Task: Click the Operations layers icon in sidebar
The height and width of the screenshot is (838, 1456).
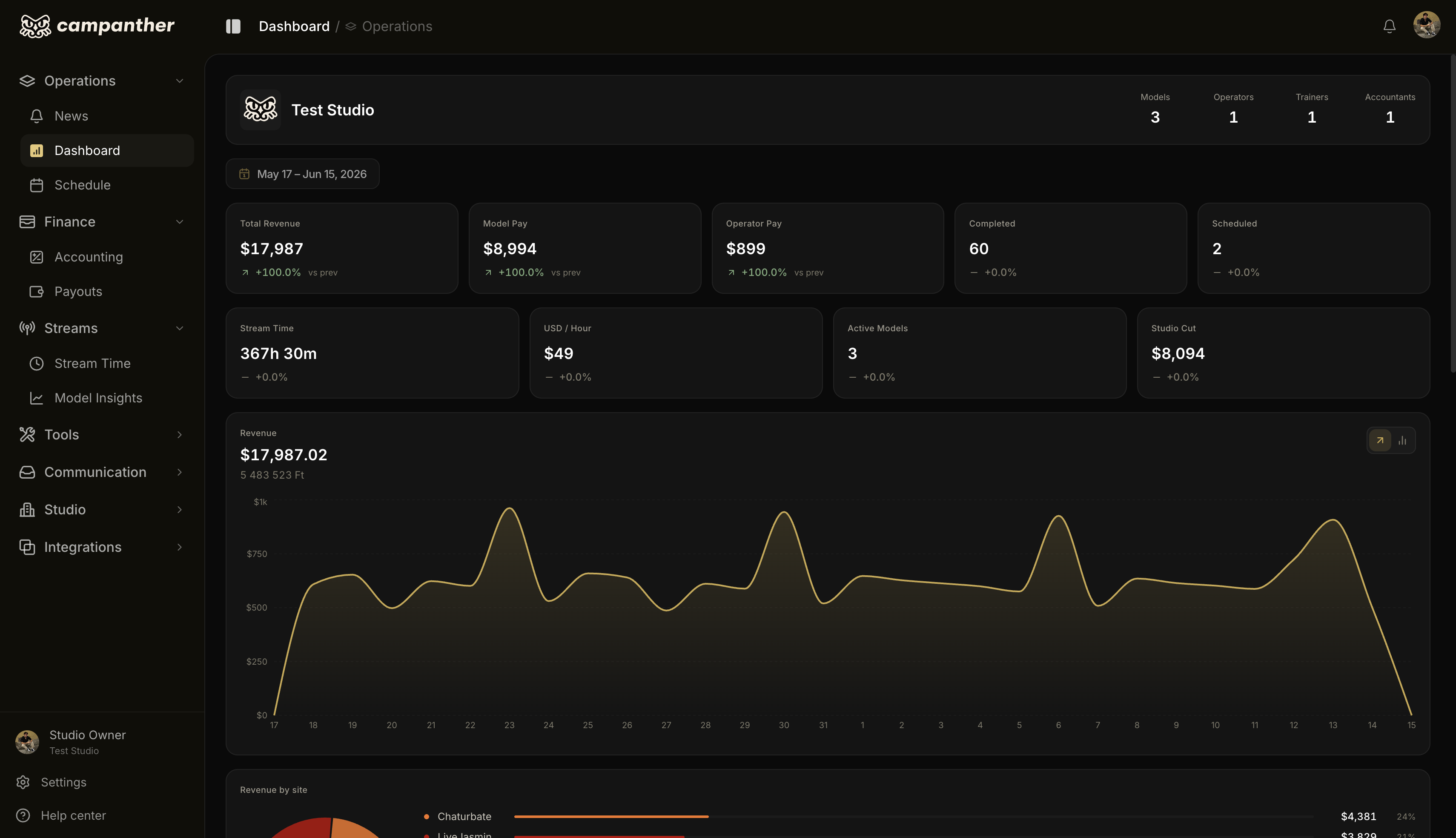Action: coord(27,81)
